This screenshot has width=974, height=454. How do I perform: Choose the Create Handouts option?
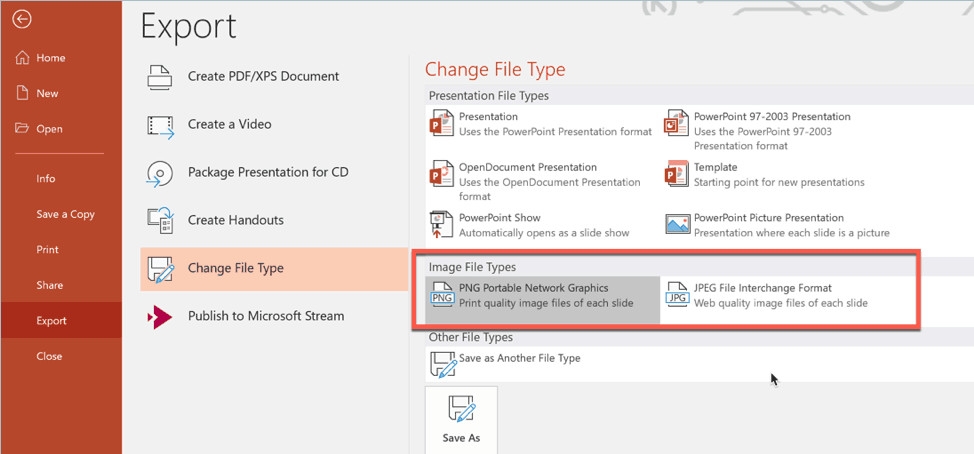pos(274,220)
